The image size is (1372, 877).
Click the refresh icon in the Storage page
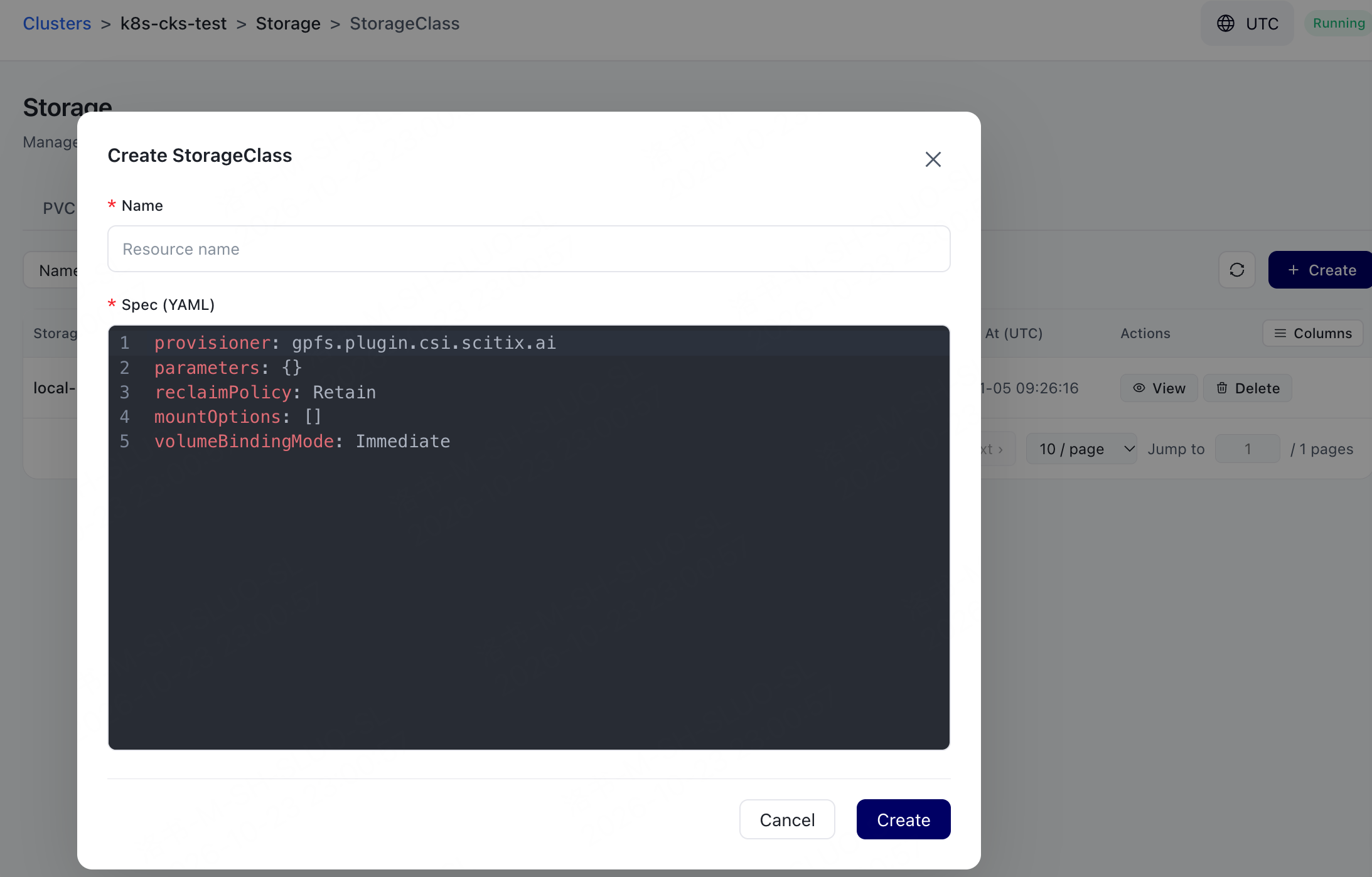[x=1236, y=270]
